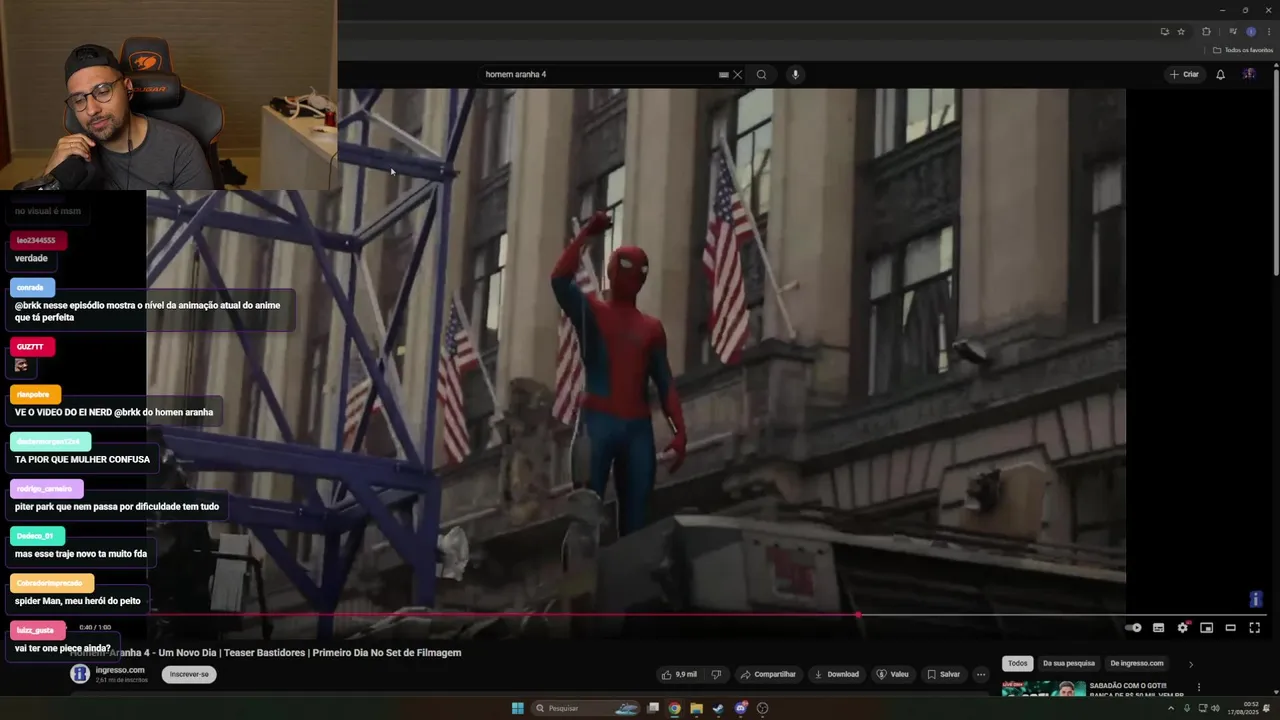This screenshot has height=720, width=1280.
Task: Open Google Chrome from the taskbar
Action: coord(675,708)
